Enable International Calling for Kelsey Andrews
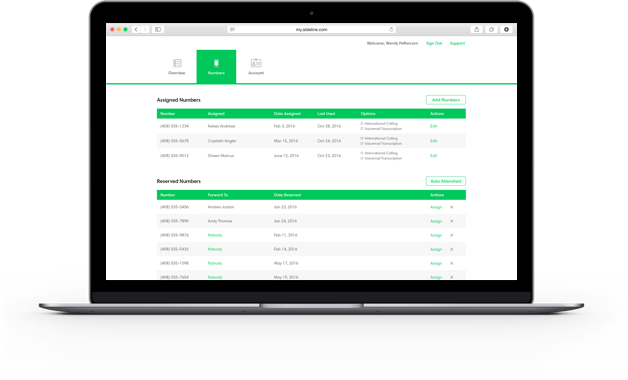Image resolution: width=628 pixels, height=380 pixels. click(x=362, y=124)
